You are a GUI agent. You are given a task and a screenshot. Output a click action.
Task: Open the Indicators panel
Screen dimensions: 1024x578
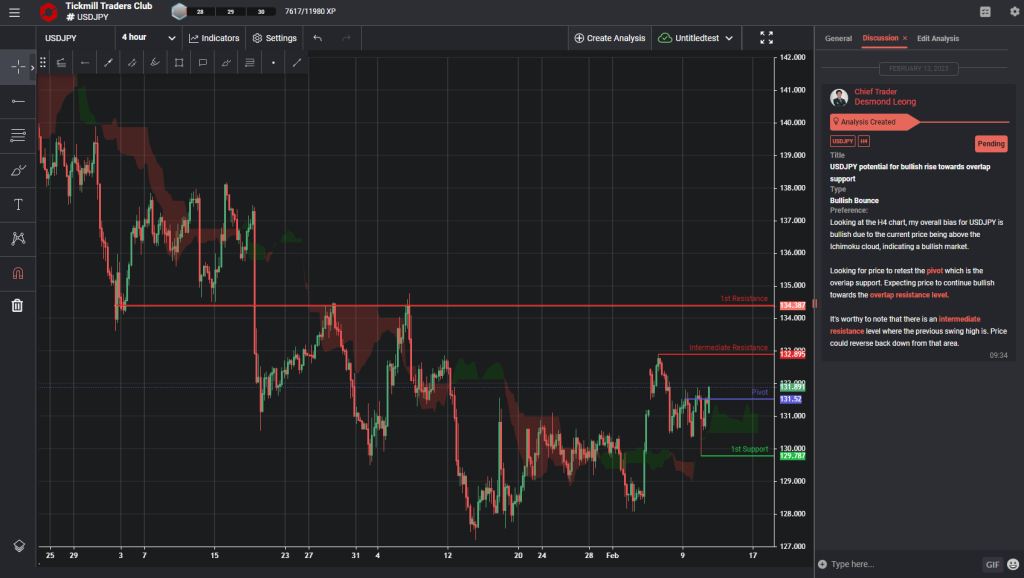[213, 37]
